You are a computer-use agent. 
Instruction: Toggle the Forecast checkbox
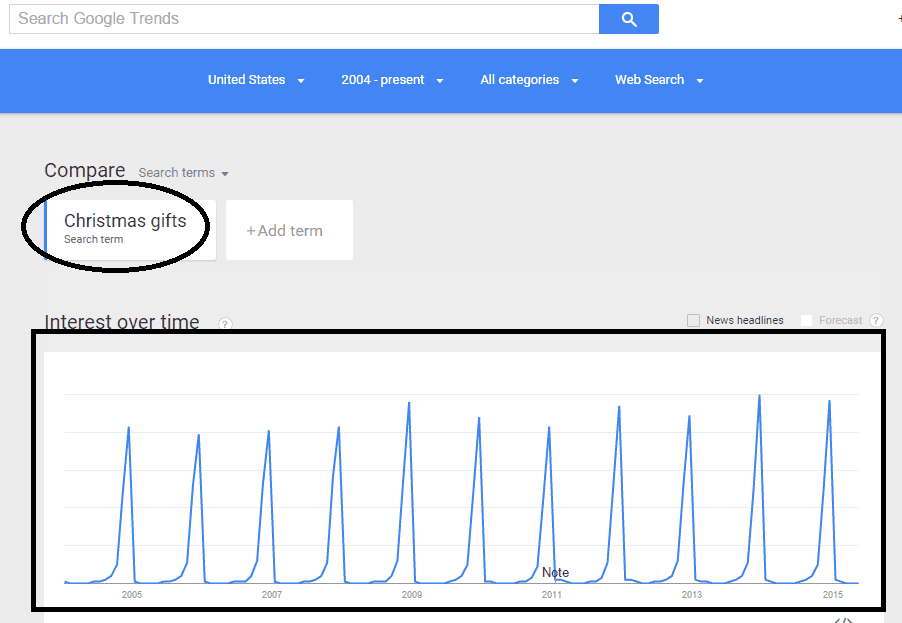(806, 320)
